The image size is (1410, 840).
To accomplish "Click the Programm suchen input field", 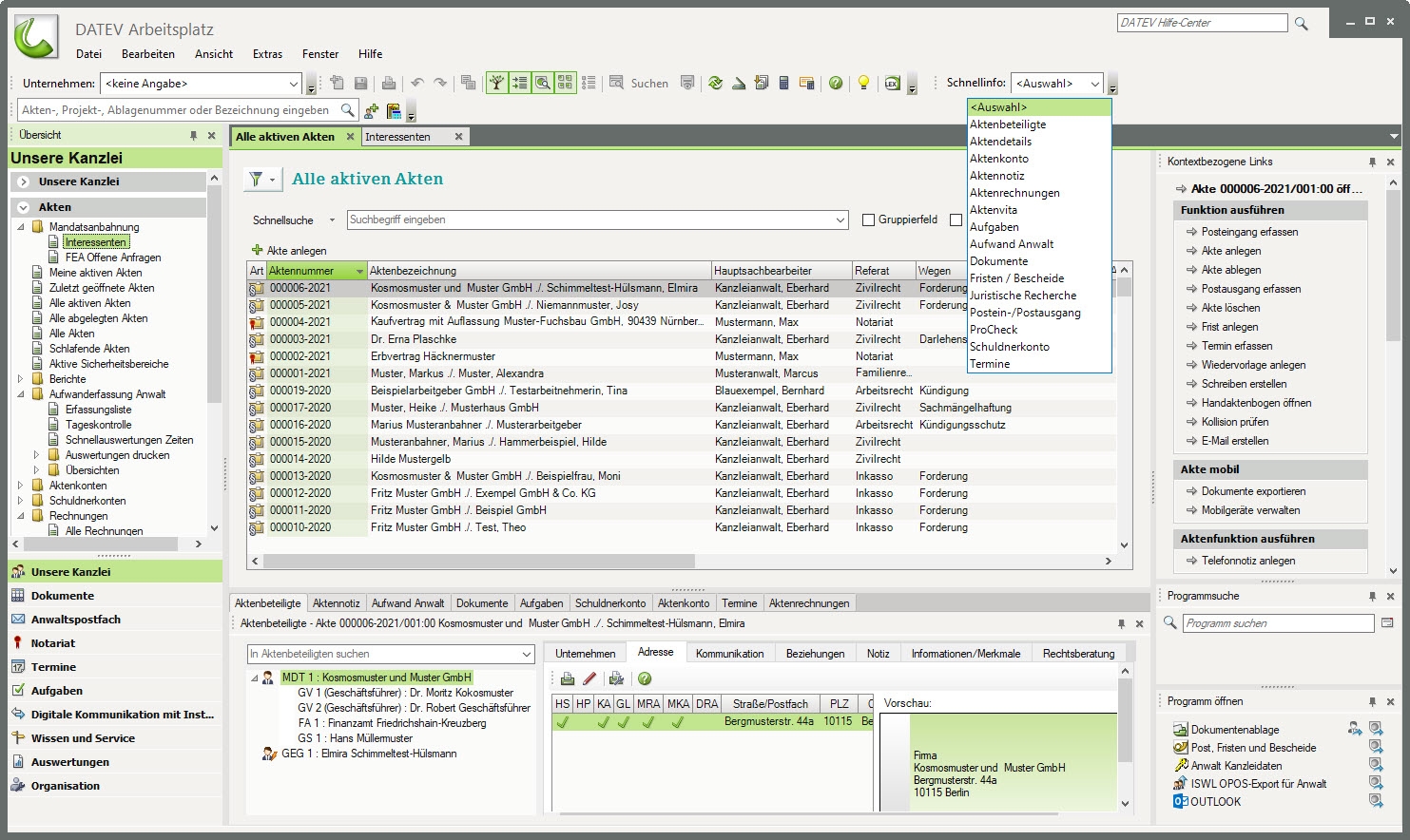I will [x=1278, y=623].
